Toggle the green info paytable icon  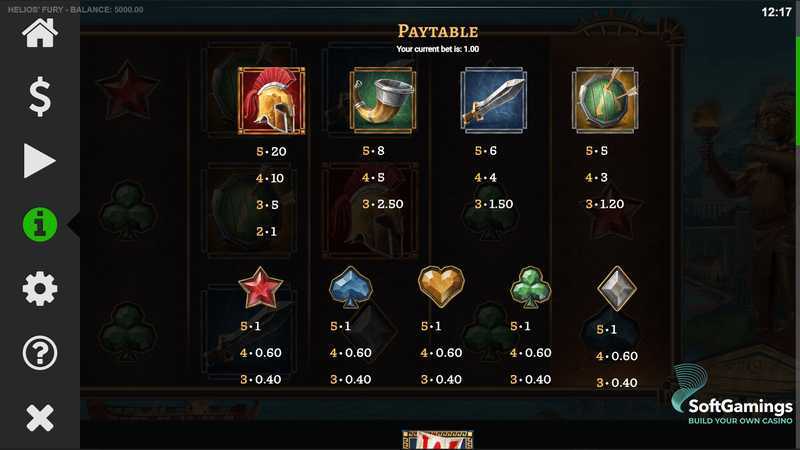(40, 224)
